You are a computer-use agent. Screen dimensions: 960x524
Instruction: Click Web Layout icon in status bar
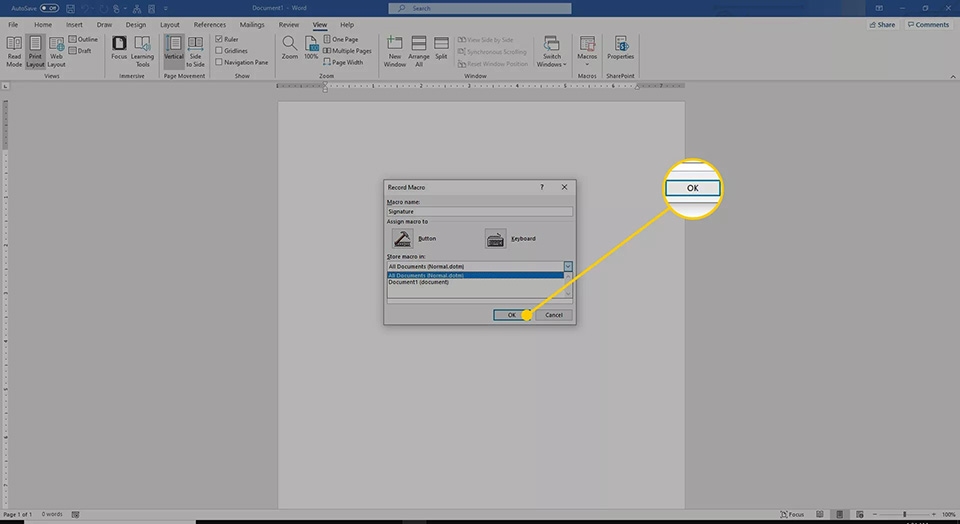(860, 514)
